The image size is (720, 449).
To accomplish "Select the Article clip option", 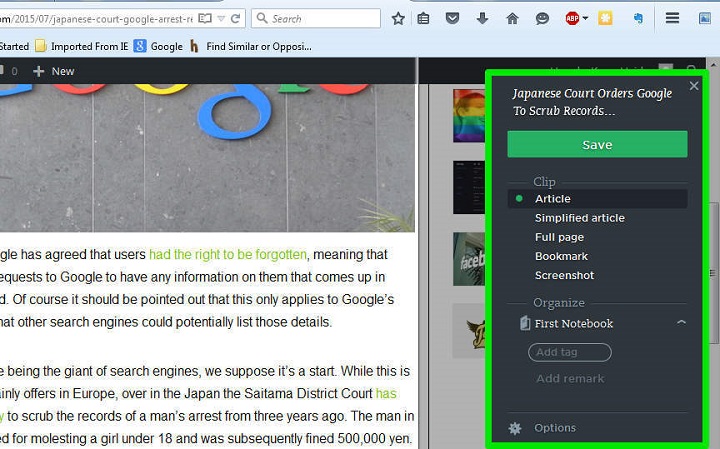I will click(x=597, y=199).
